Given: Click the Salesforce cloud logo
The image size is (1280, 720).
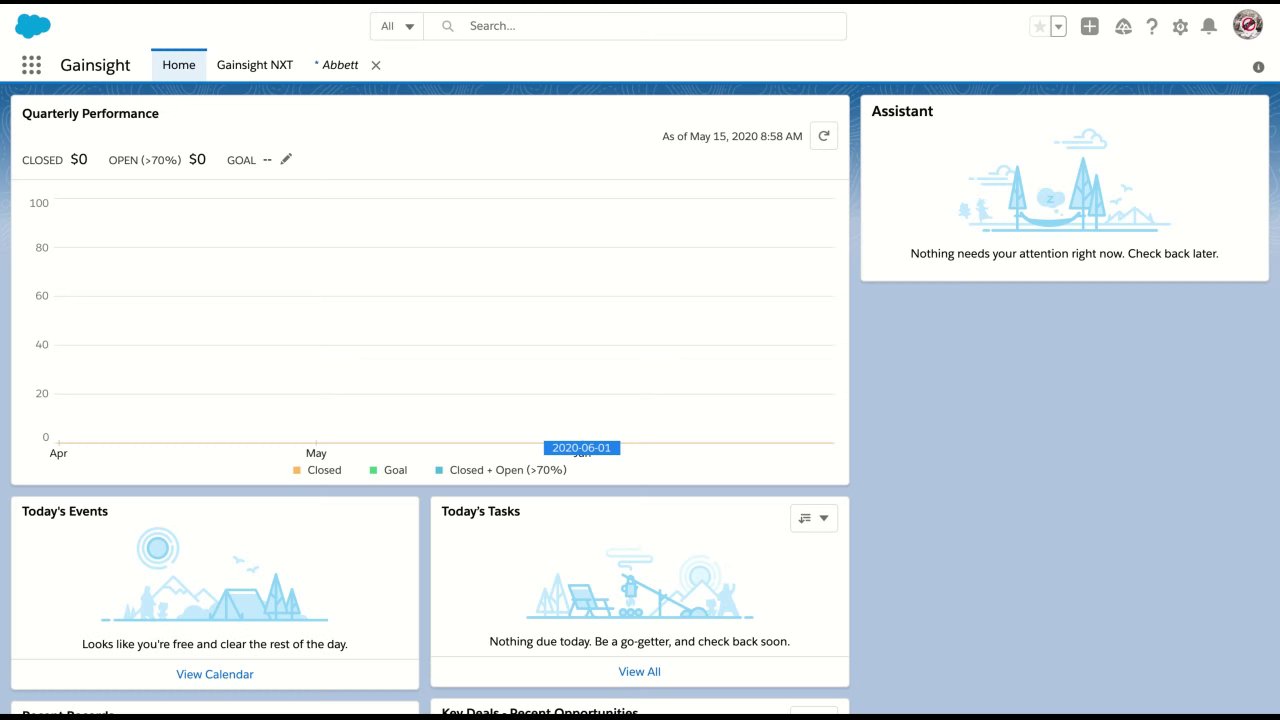Looking at the screenshot, I should coord(33,26).
